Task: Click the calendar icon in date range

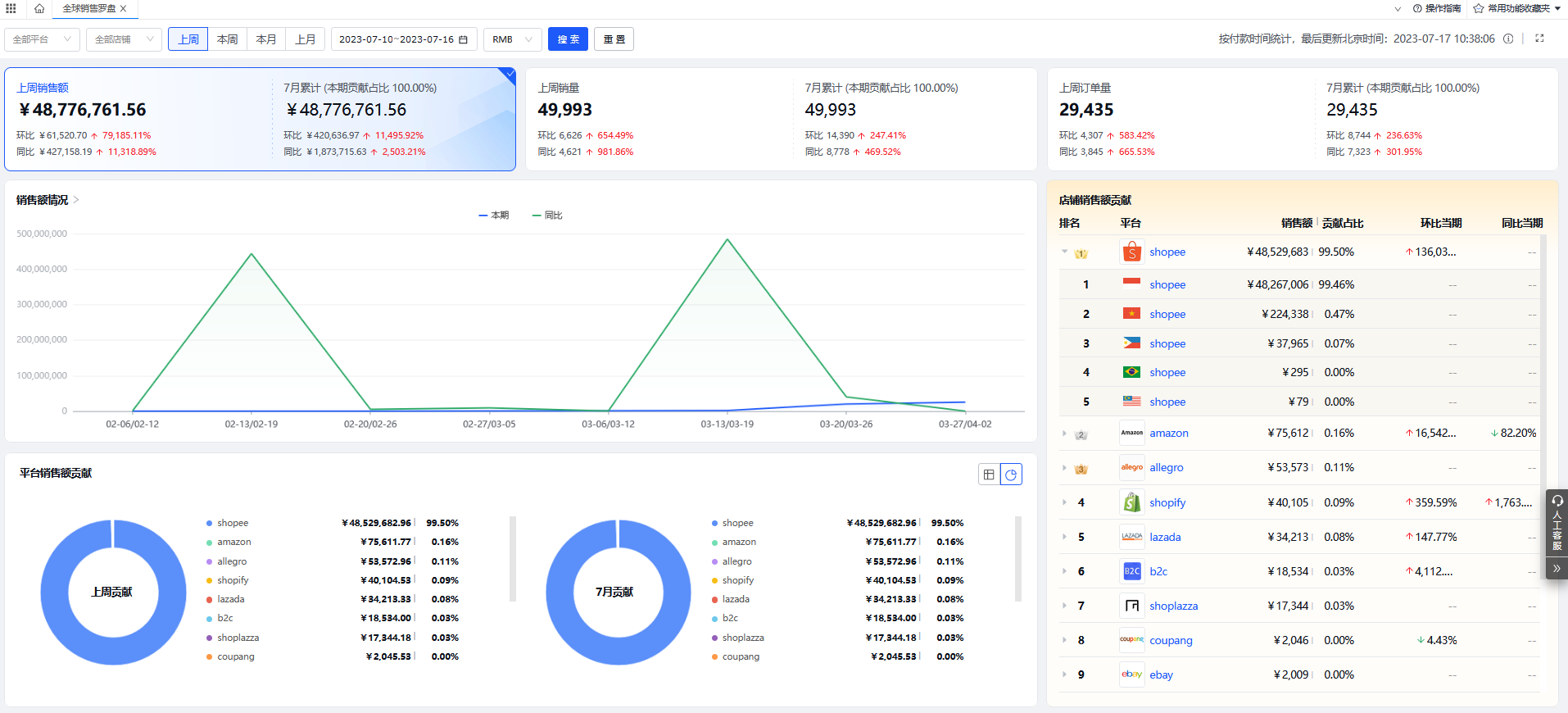Action: 464,39
